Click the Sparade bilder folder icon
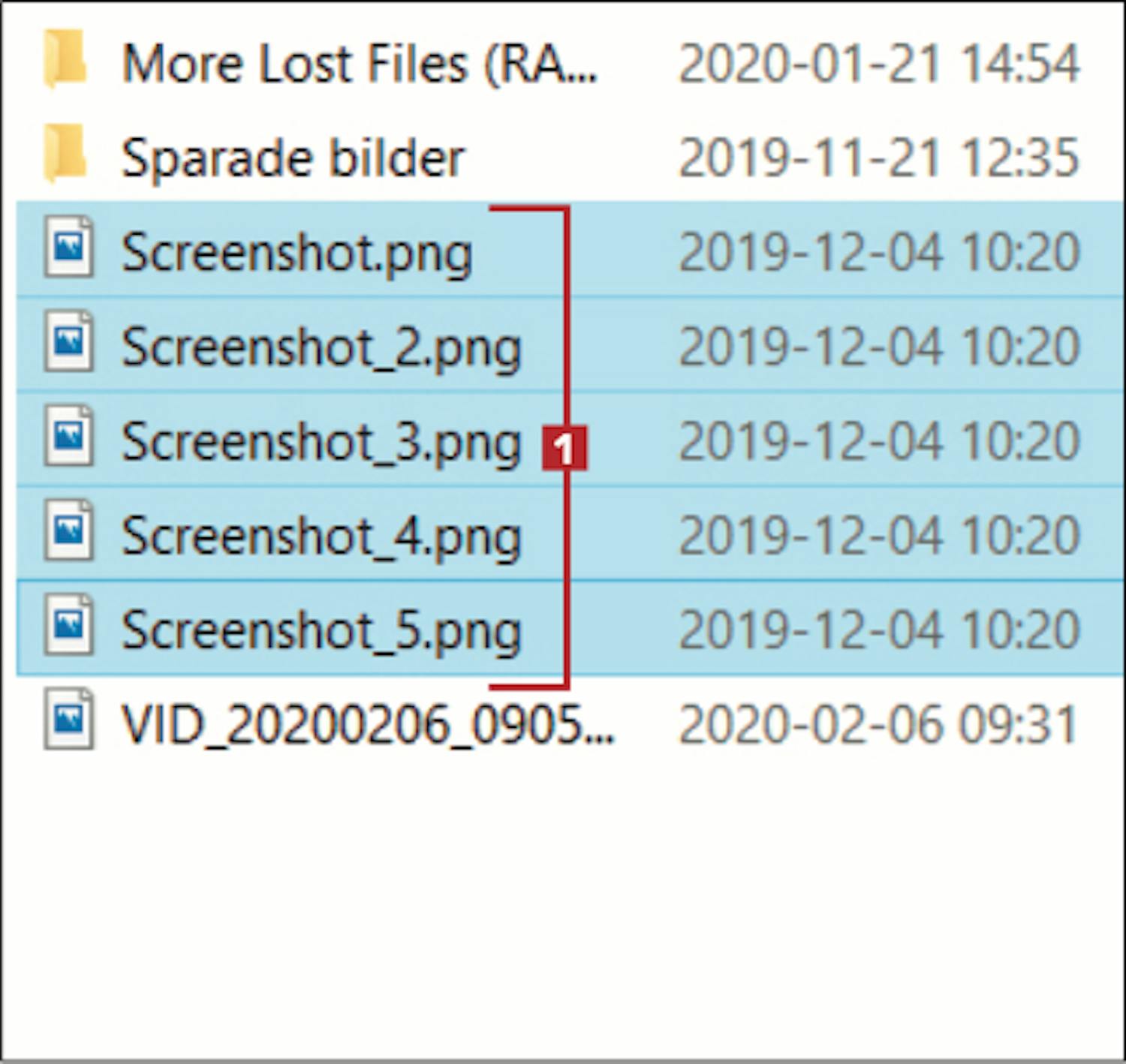 point(65,155)
